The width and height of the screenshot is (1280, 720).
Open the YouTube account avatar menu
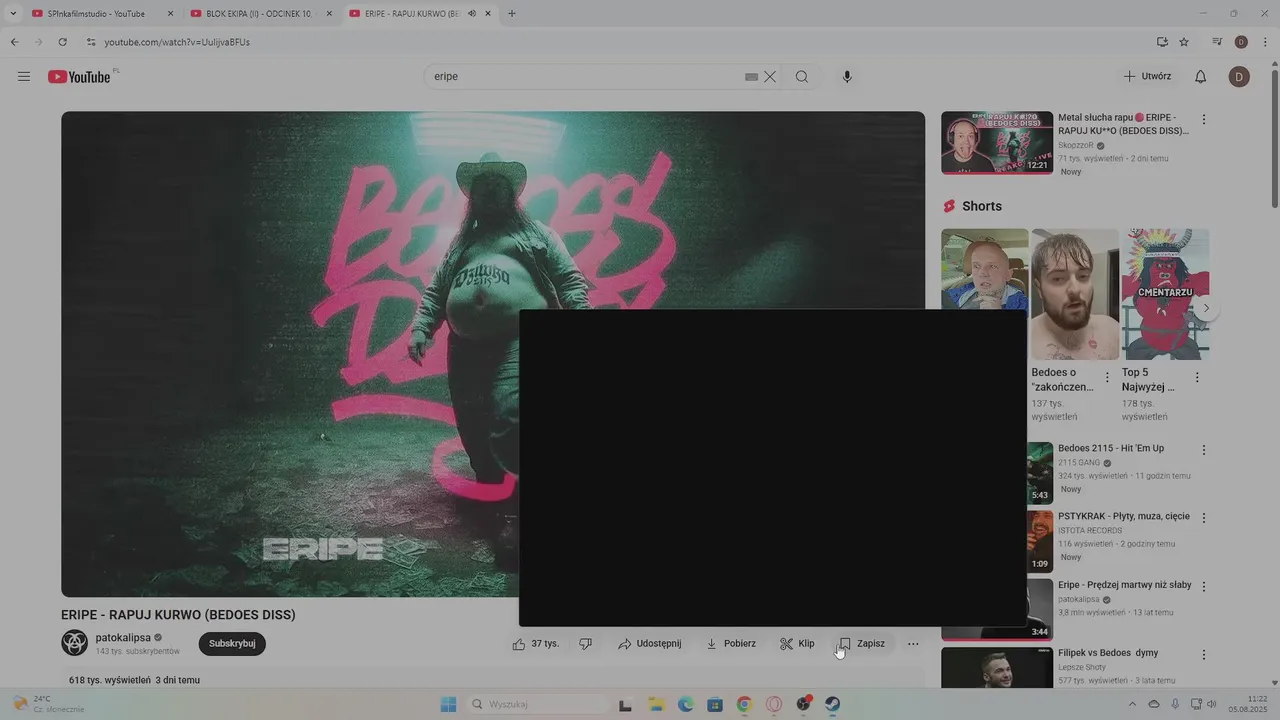click(x=1239, y=77)
